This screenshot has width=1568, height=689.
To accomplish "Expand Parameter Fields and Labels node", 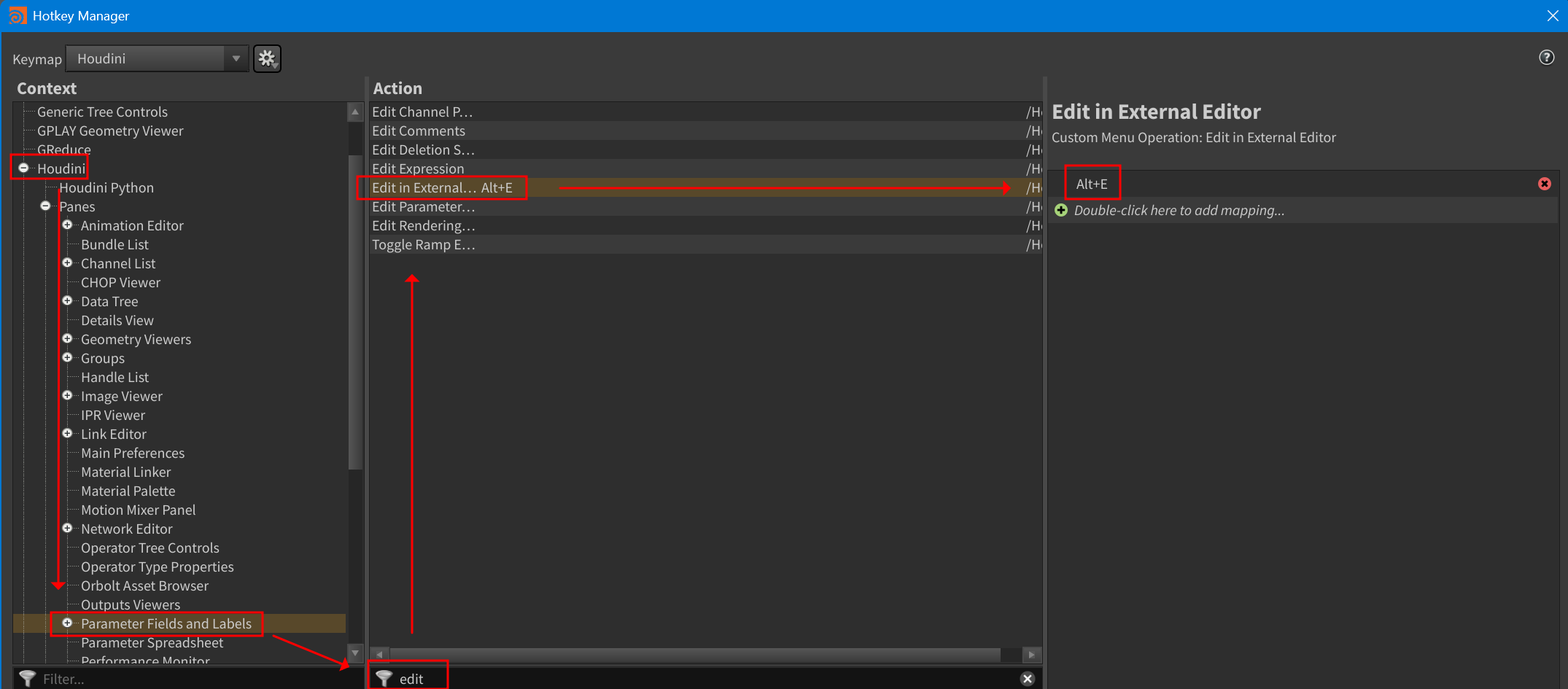I will coord(67,623).
